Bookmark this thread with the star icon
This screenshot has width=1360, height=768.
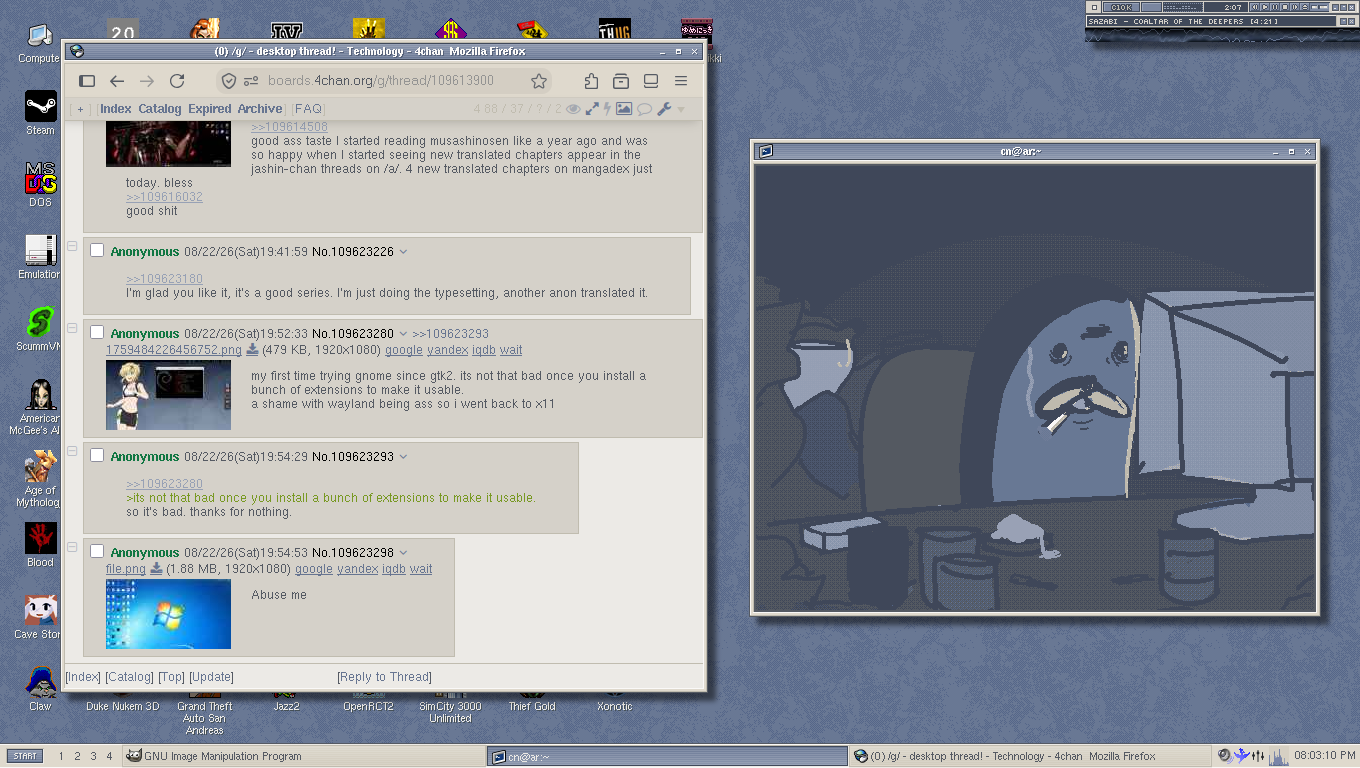(539, 81)
